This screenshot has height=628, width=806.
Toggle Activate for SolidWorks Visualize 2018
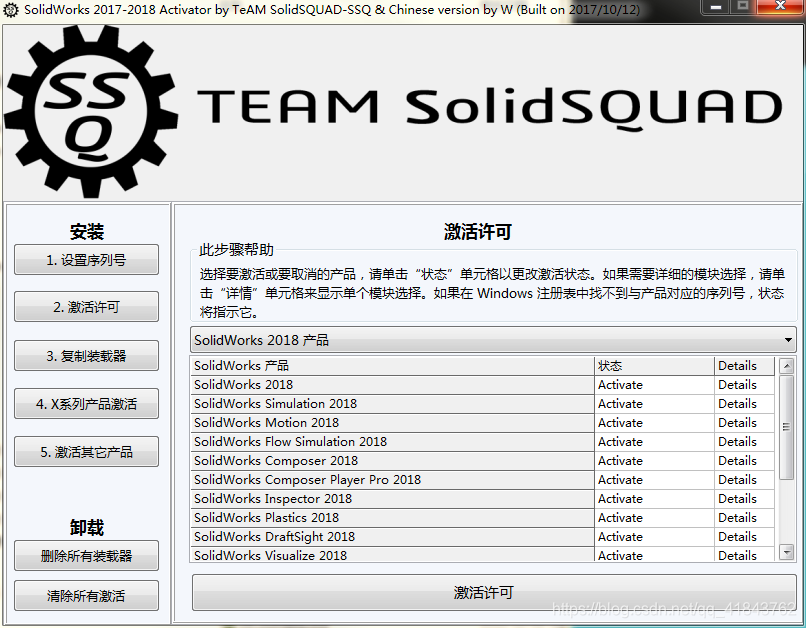coord(654,555)
